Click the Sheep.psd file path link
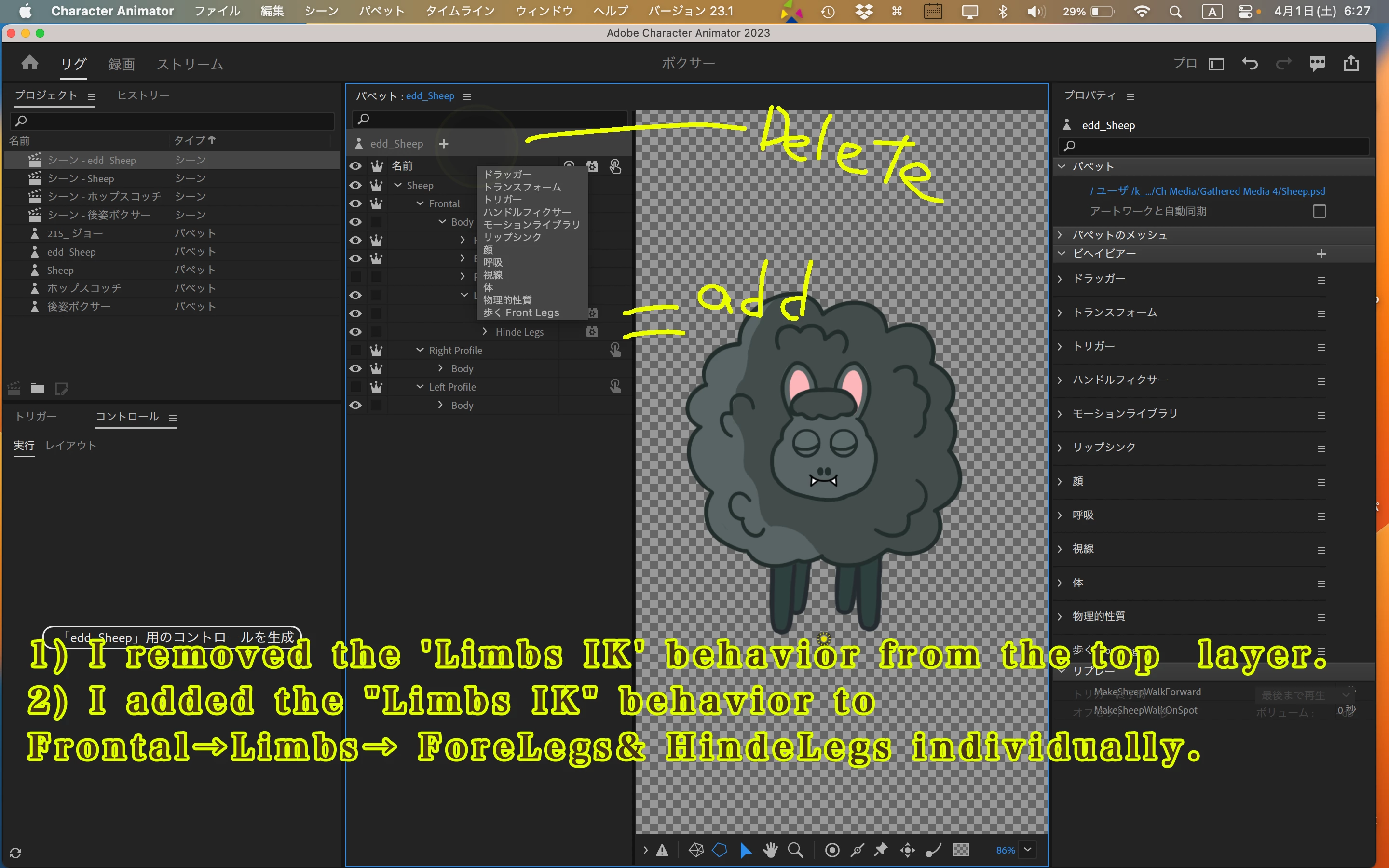The width and height of the screenshot is (1389, 868). [1207, 191]
